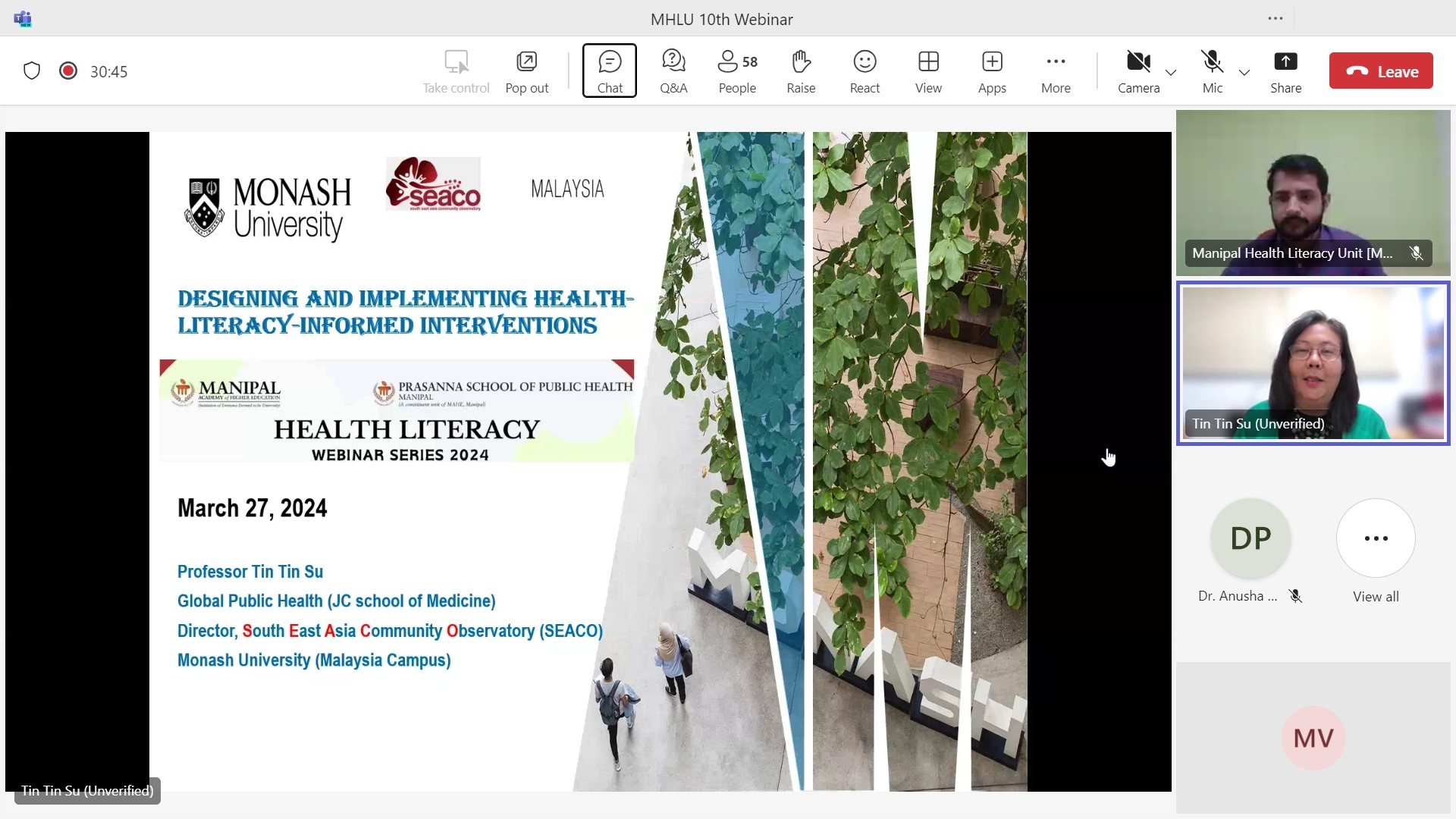
Task: Expand Mic options dropdown arrow
Action: click(x=1244, y=73)
